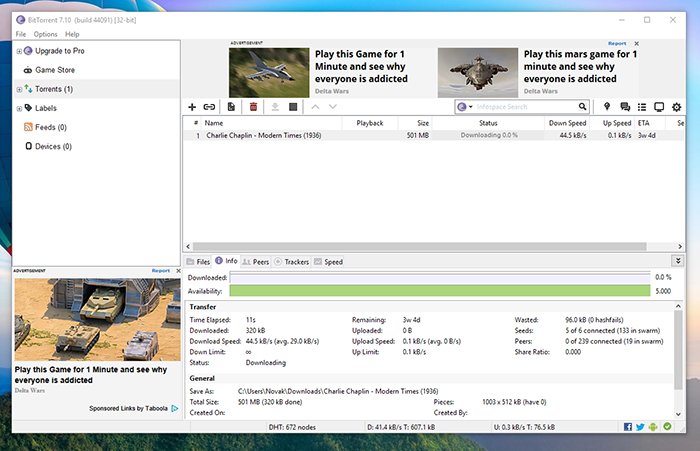Click the Add Torrent from URL link icon
700x451 pixels.
click(209, 107)
